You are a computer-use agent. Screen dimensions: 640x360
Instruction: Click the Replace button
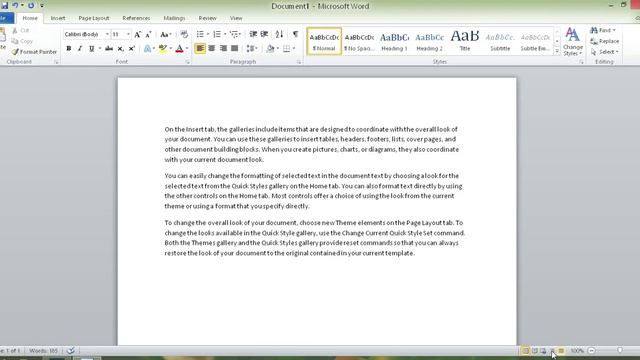(x=604, y=41)
